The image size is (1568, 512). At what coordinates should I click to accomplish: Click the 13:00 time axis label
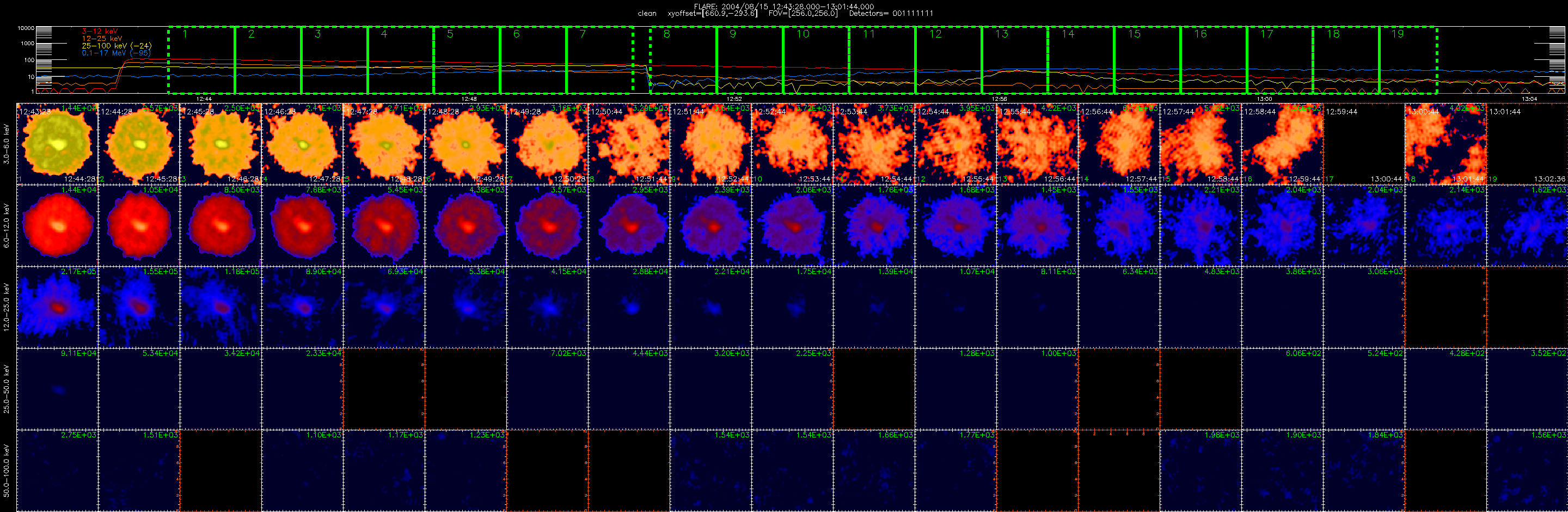(1264, 99)
